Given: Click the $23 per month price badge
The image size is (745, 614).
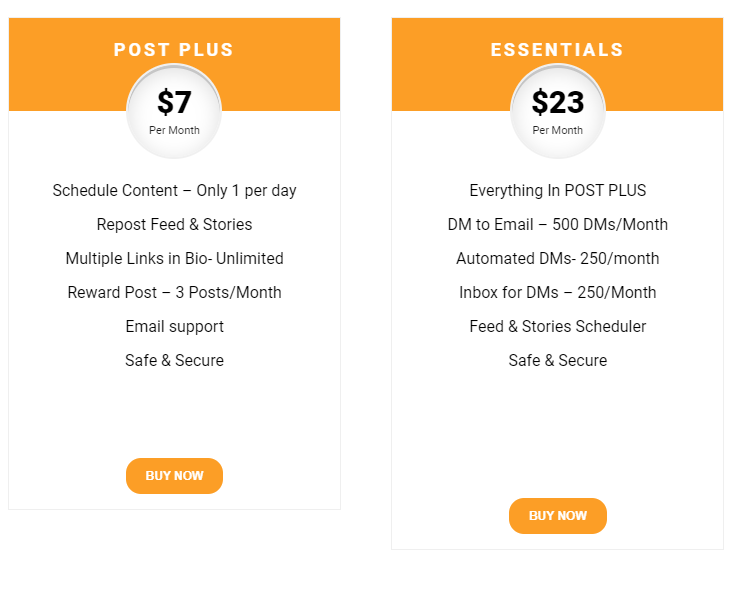Looking at the screenshot, I should coord(558,103).
